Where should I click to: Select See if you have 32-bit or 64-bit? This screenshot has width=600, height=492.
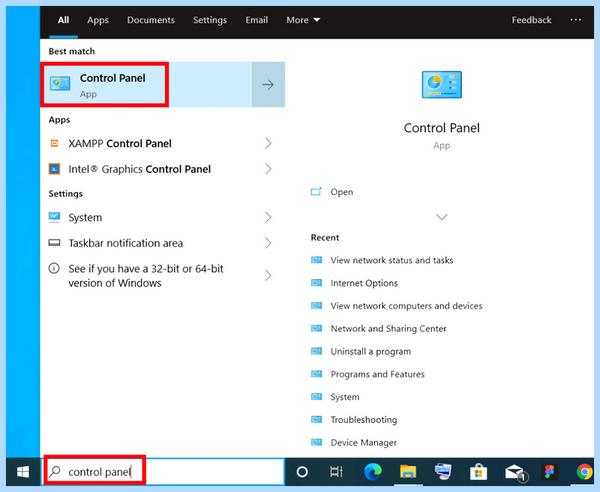(x=146, y=276)
